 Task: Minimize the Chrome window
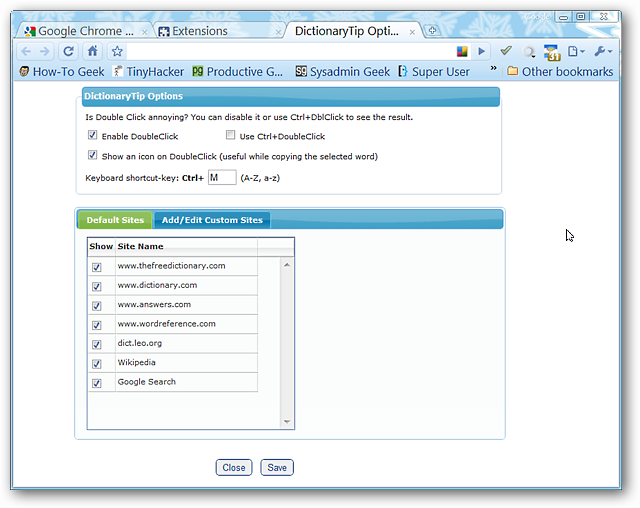(563, 17)
